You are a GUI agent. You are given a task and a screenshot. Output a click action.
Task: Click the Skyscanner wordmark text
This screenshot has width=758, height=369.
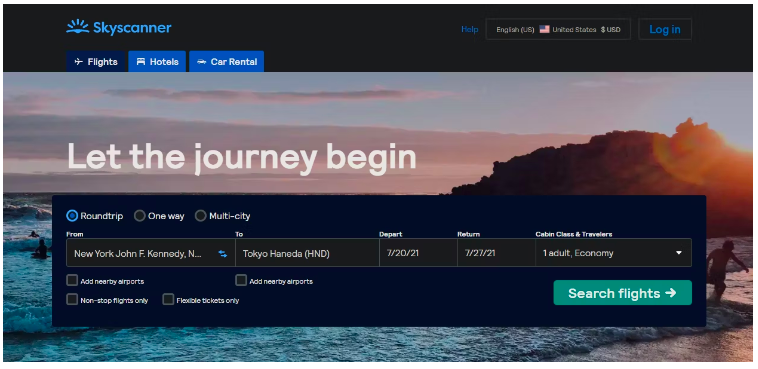(132, 28)
